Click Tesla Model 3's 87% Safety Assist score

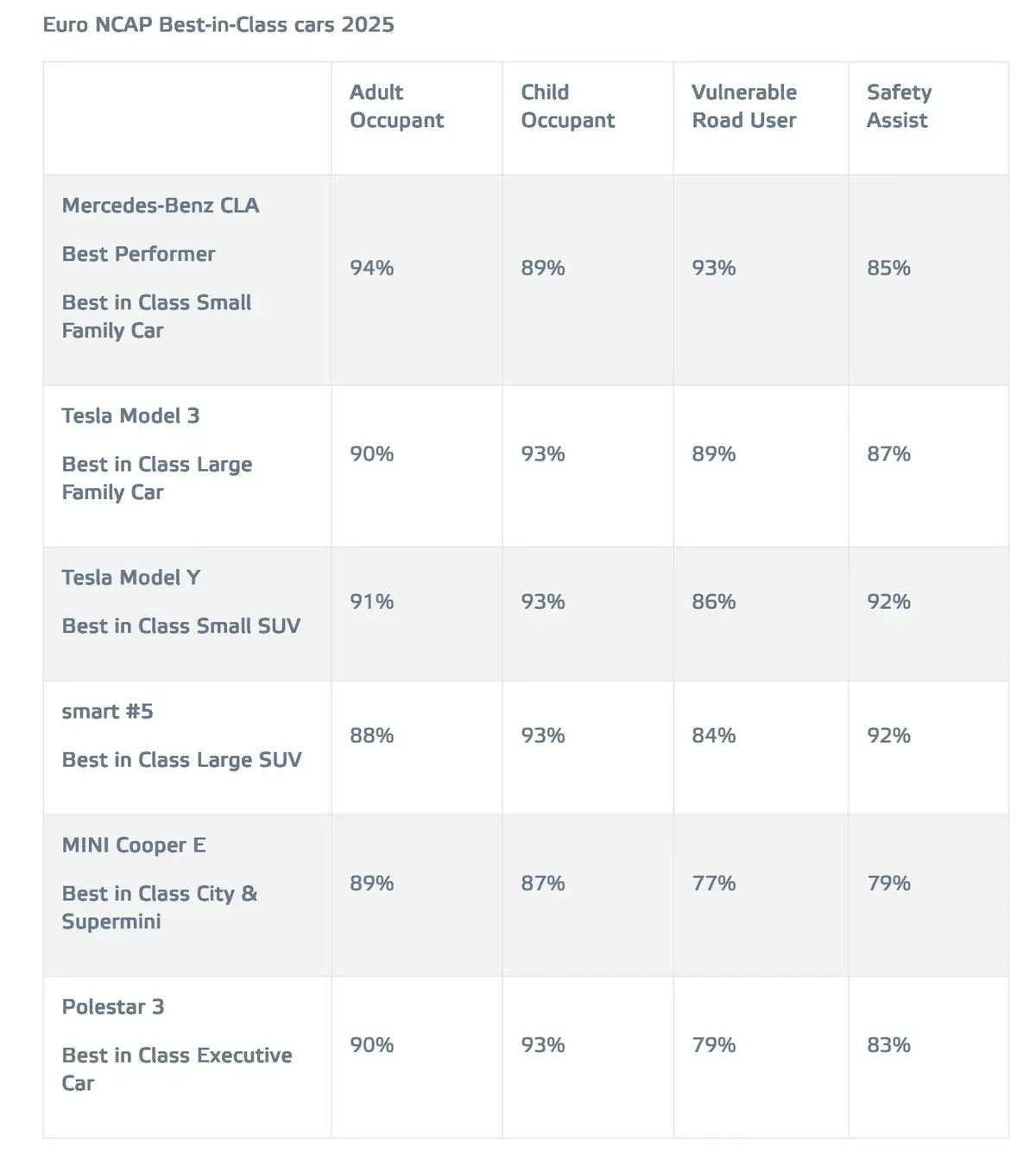(x=888, y=453)
